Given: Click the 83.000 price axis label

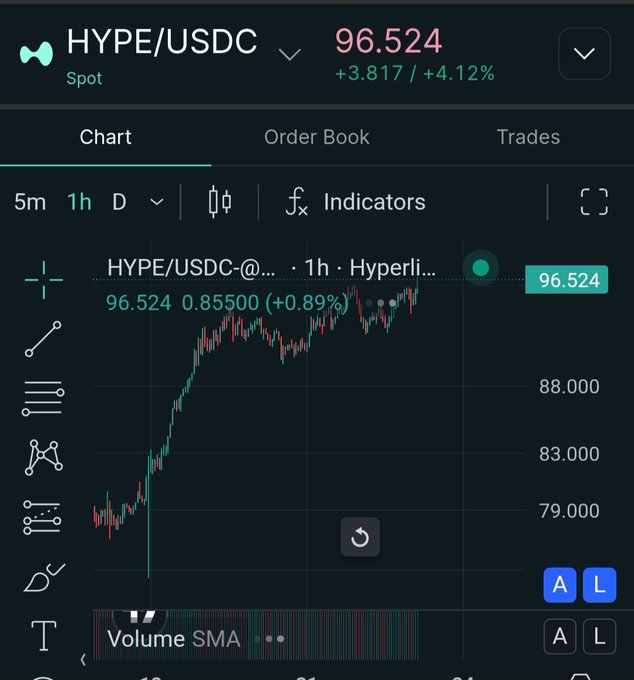Looking at the screenshot, I should click(569, 454).
